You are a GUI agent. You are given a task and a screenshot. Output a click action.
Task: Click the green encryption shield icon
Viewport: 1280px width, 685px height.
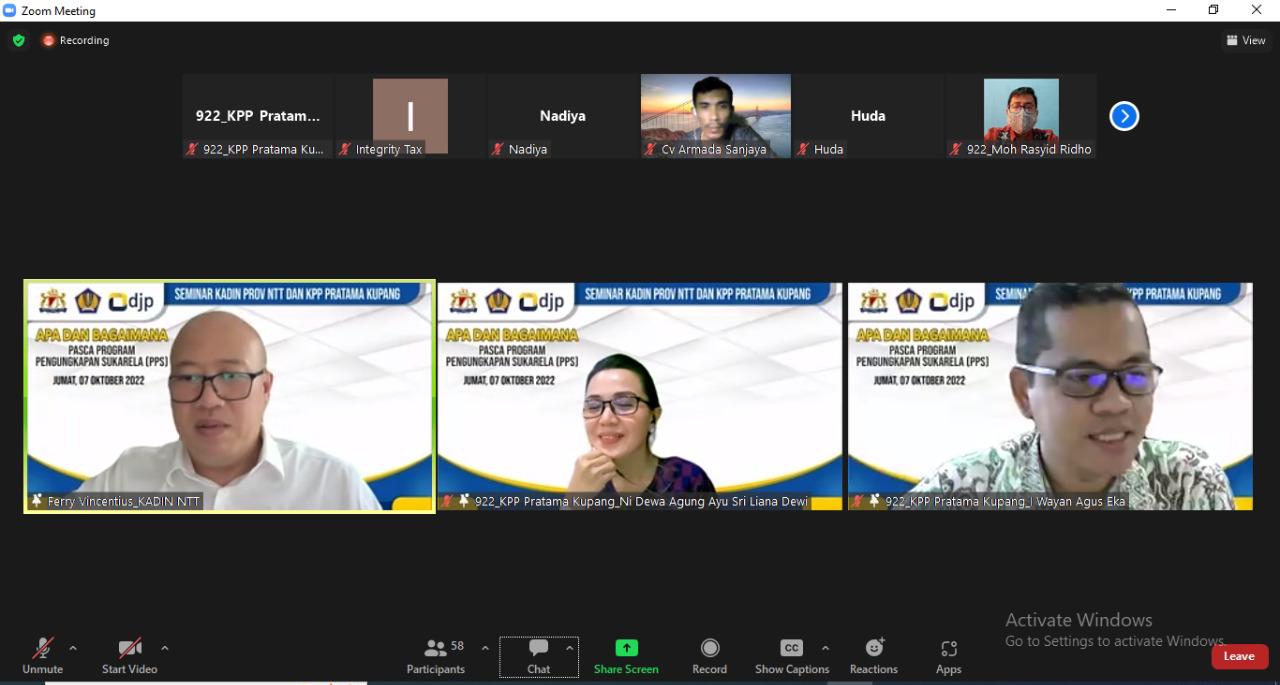pyautogui.click(x=19, y=41)
